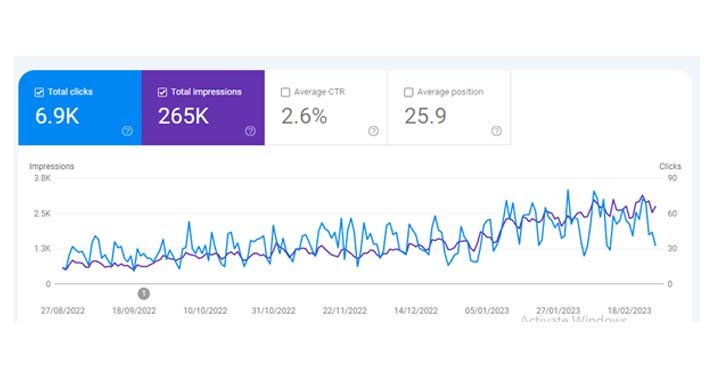Click the 31/10/2022 date label
This screenshot has height=377, width=711.
(x=274, y=311)
